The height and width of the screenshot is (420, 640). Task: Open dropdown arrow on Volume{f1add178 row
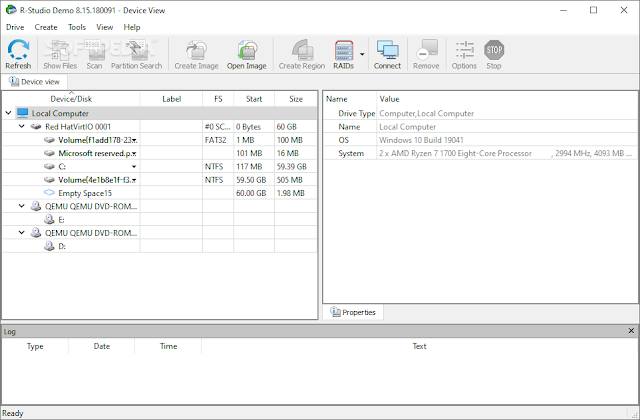[134, 140]
